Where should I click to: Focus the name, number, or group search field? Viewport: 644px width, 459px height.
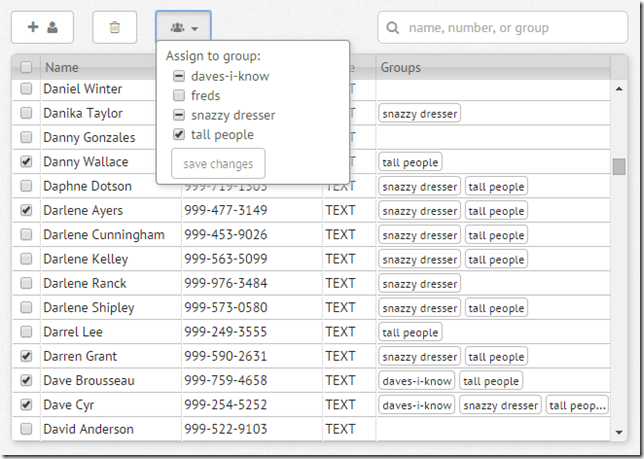(x=503, y=28)
